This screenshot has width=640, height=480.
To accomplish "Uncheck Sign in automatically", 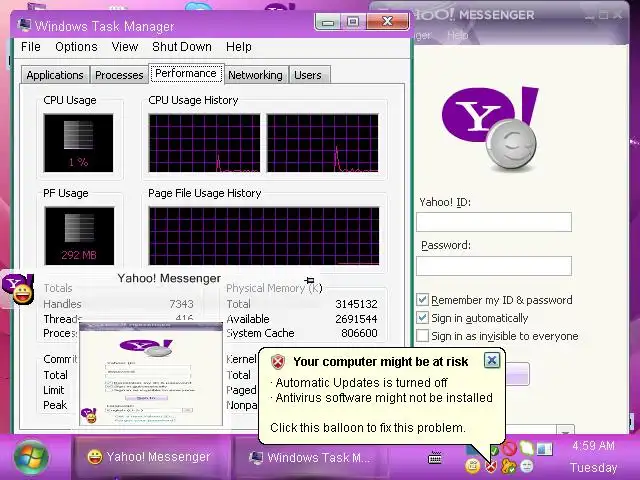I will tap(422, 318).
